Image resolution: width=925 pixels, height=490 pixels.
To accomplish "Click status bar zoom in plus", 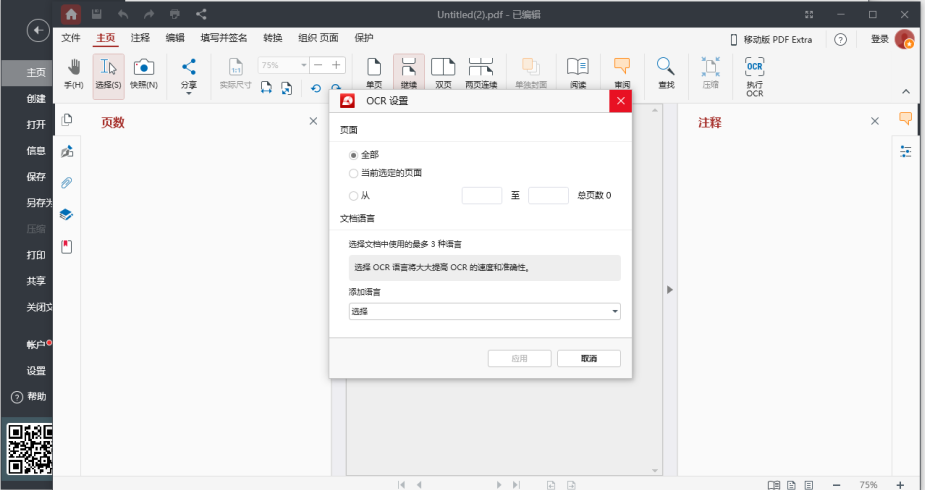I will click(900, 485).
